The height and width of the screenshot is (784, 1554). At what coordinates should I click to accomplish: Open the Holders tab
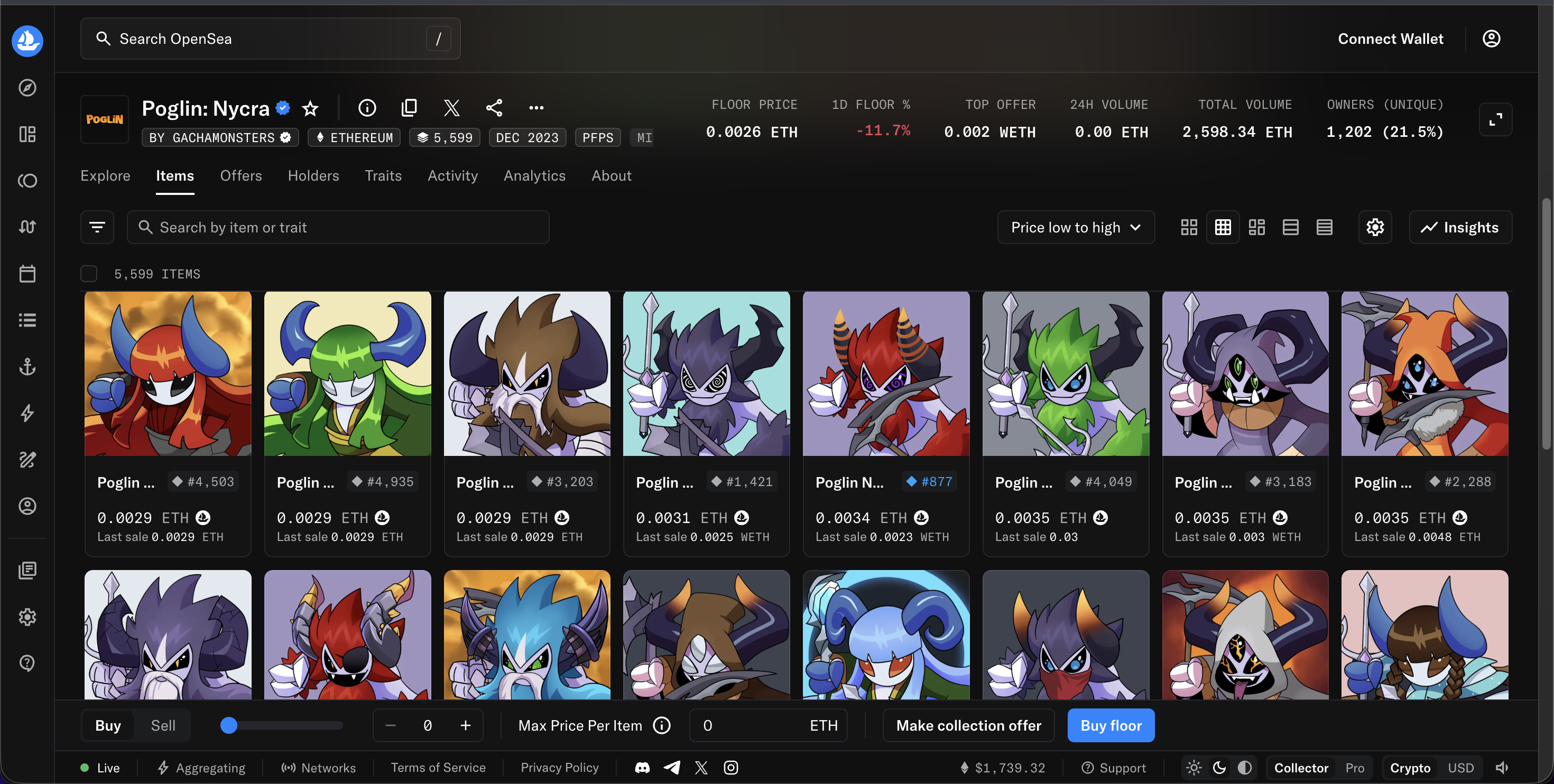coord(313,175)
